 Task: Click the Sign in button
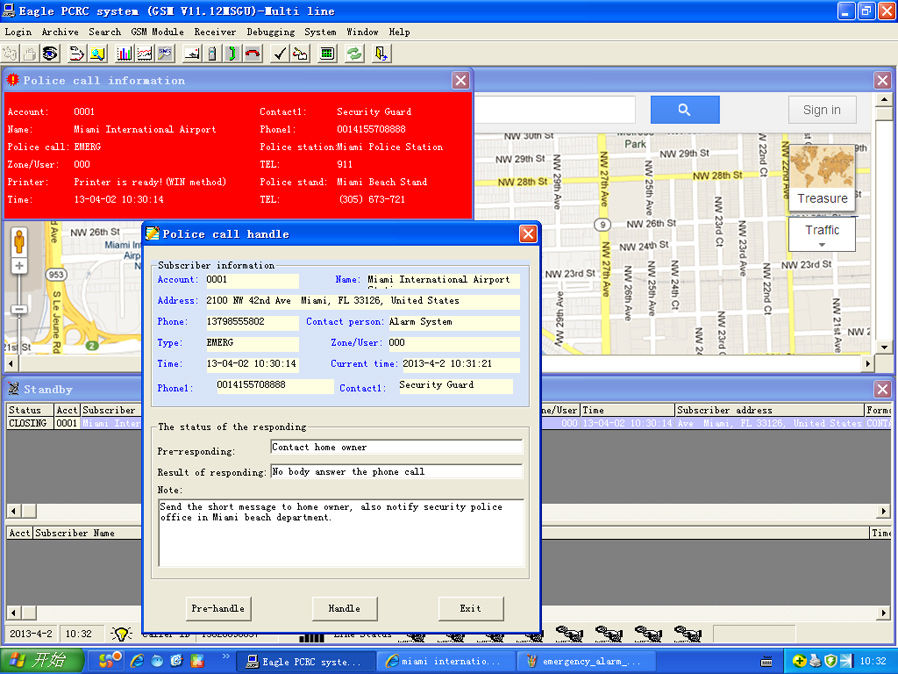tap(822, 109)
